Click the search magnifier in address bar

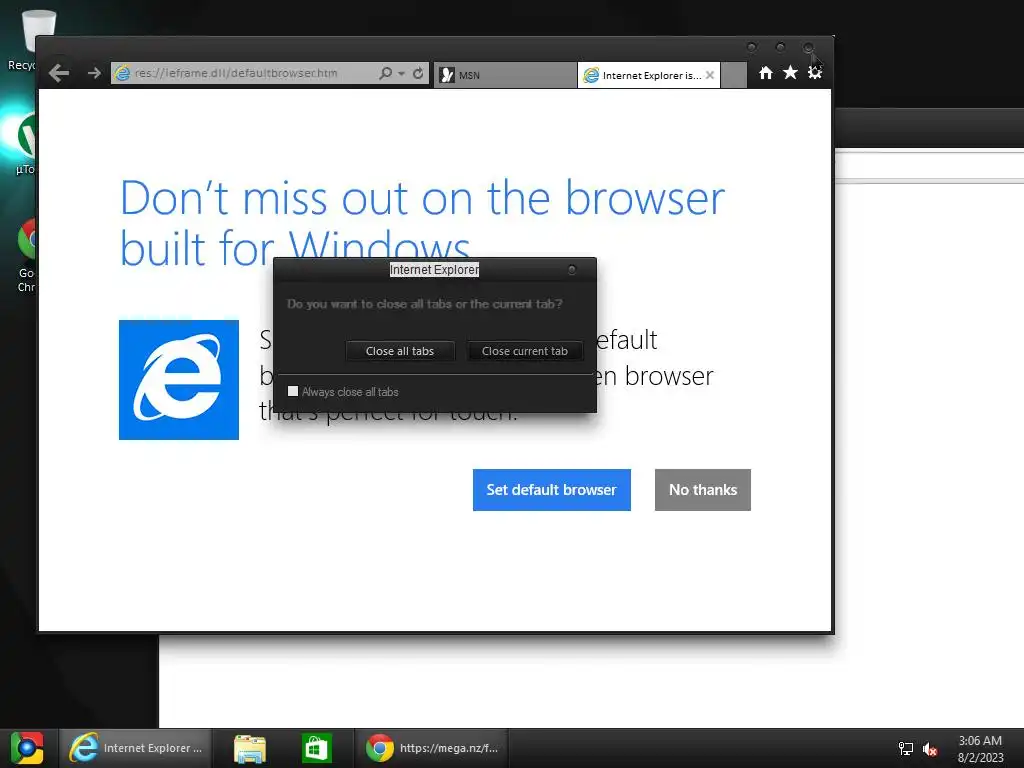pos(385,73)
